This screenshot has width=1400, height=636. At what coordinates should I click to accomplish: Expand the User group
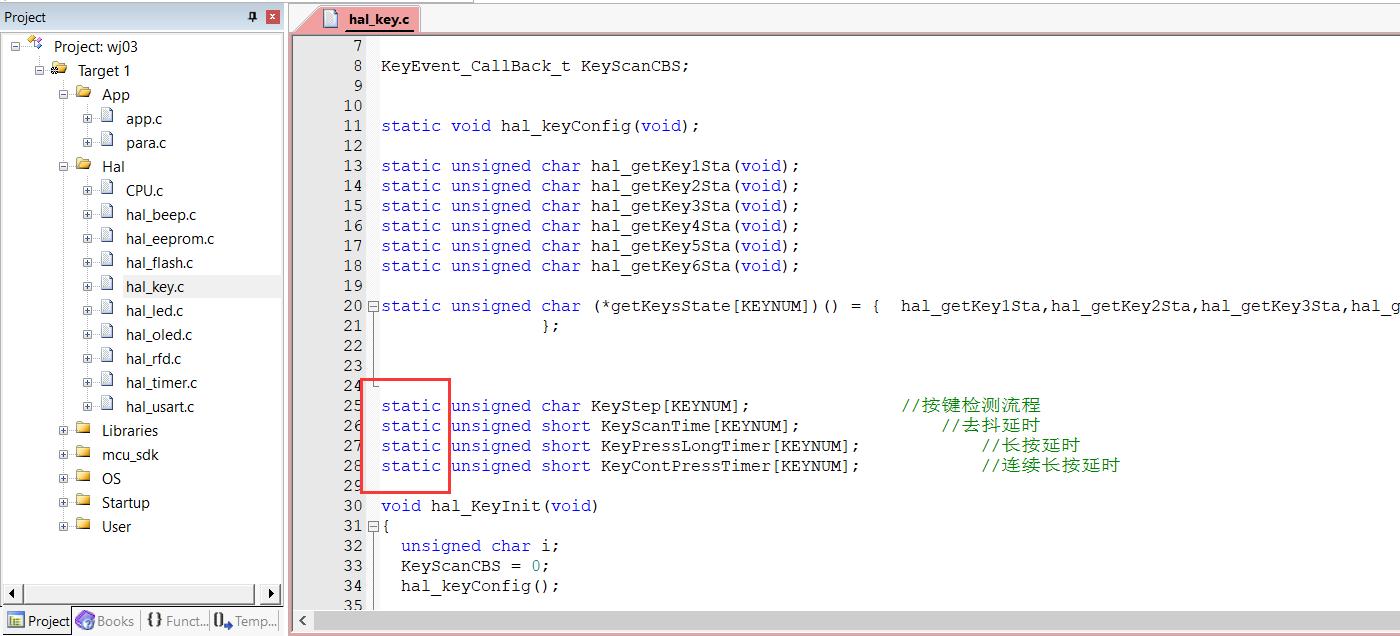(63, 526)
